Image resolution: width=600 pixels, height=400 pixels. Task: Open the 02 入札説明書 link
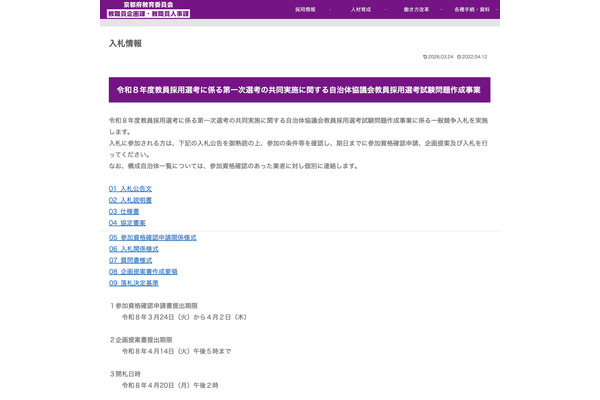[x=130, y=200]
